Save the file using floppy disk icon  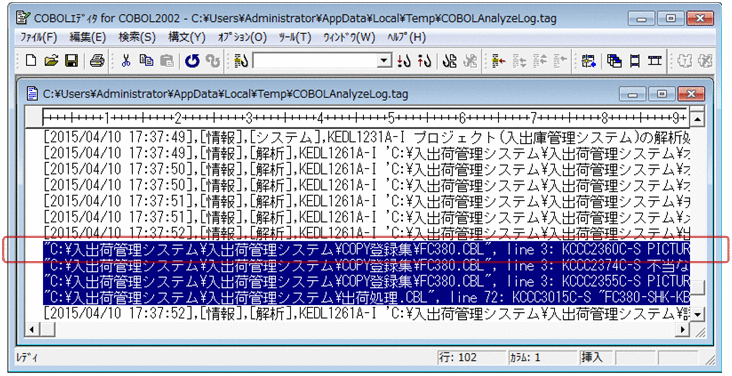coord(71,61)
